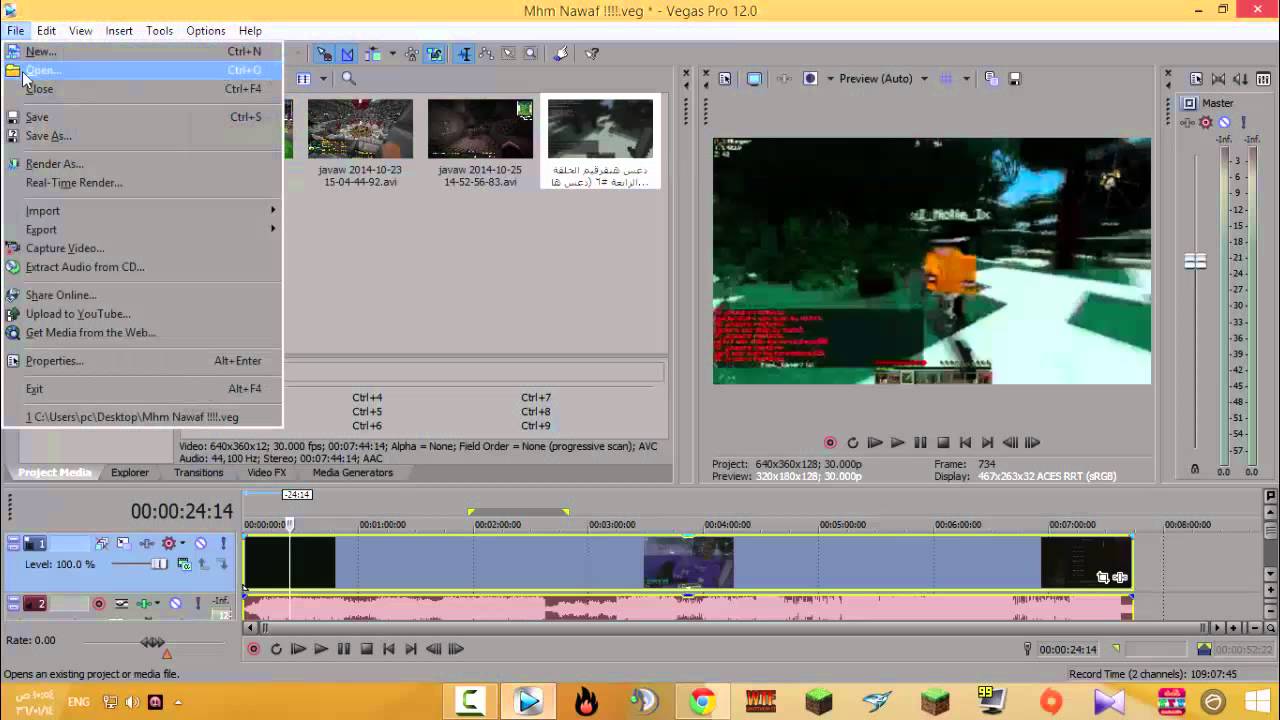Switch to Media Generators tab
1280x720 pixels.
click(x=353, y=473)
